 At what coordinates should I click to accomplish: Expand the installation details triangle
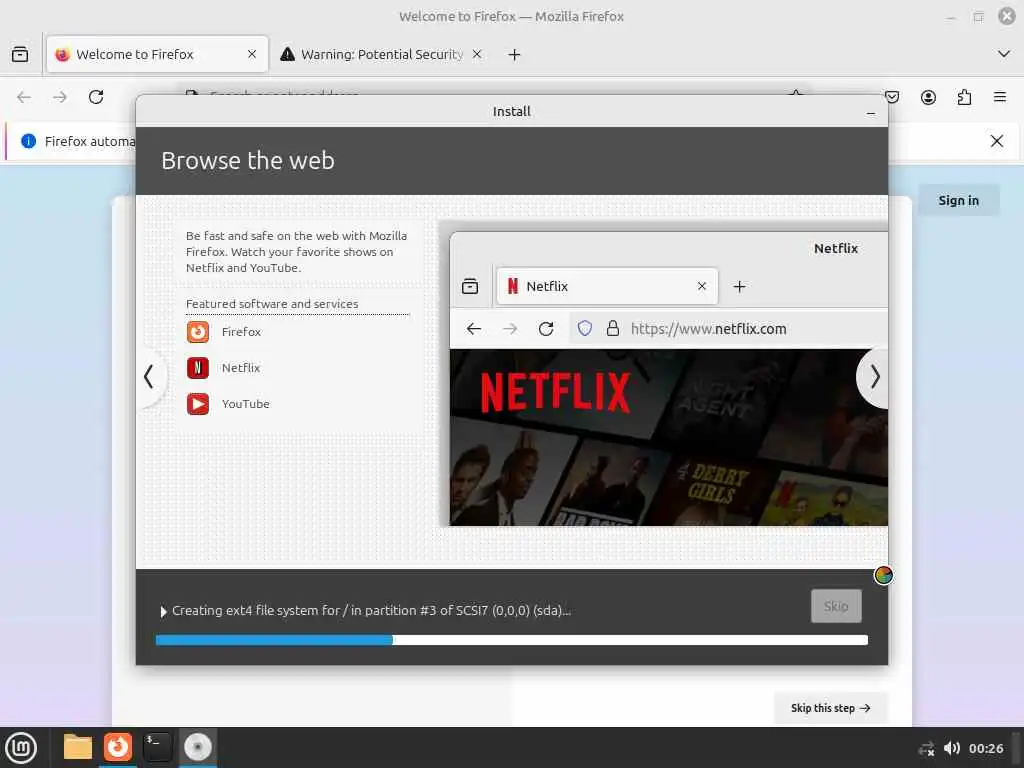163,611
